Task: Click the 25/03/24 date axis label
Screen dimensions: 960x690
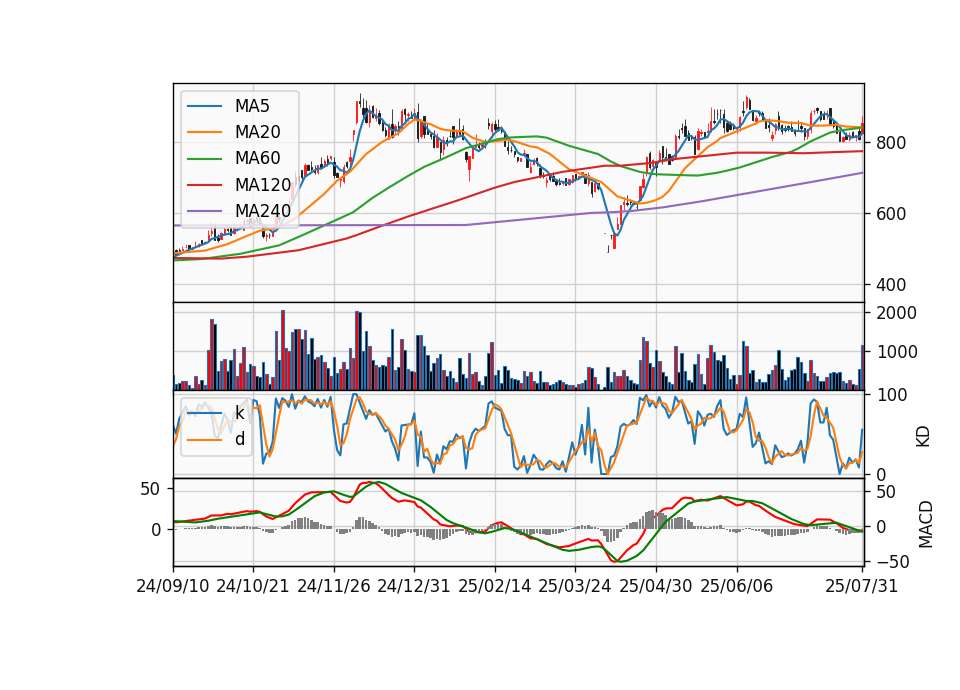Action: 575,586
